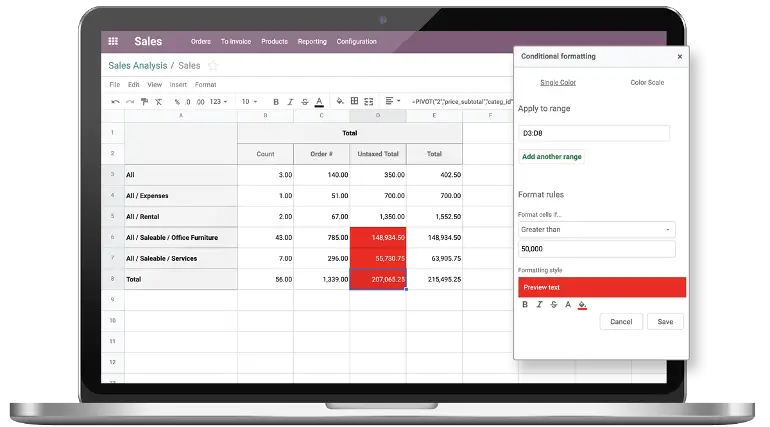Go to Sales Analysis breadcrumb link
The image size is (770, 427).
138,65
